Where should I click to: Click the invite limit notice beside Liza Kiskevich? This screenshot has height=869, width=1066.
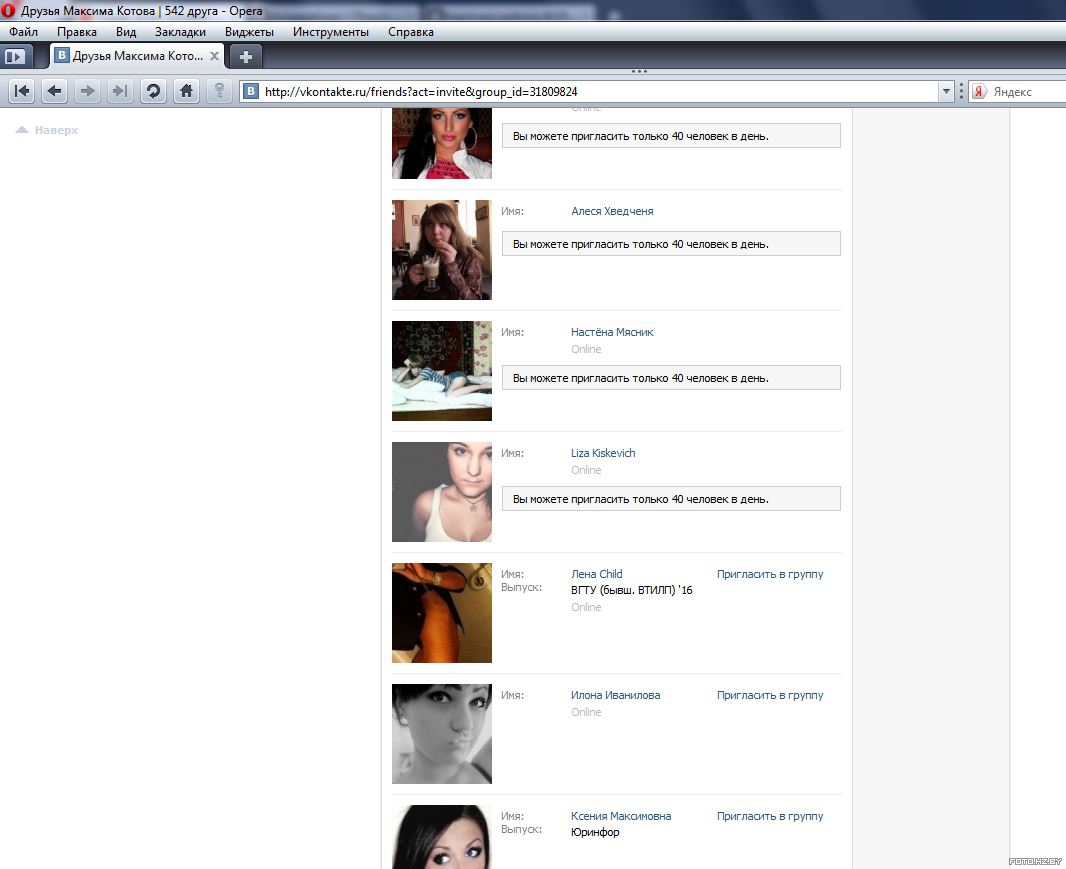[671, 499]
